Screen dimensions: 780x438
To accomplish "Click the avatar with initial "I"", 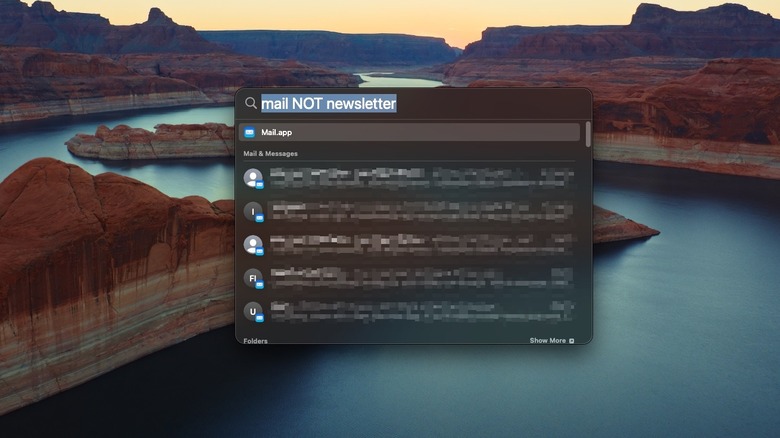I will click(x=253, y=211).
